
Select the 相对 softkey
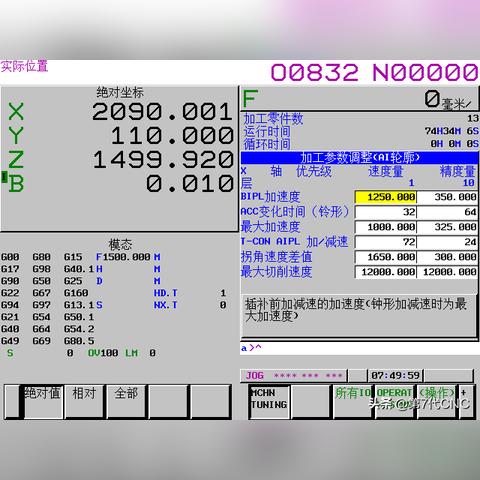point(84,402)
